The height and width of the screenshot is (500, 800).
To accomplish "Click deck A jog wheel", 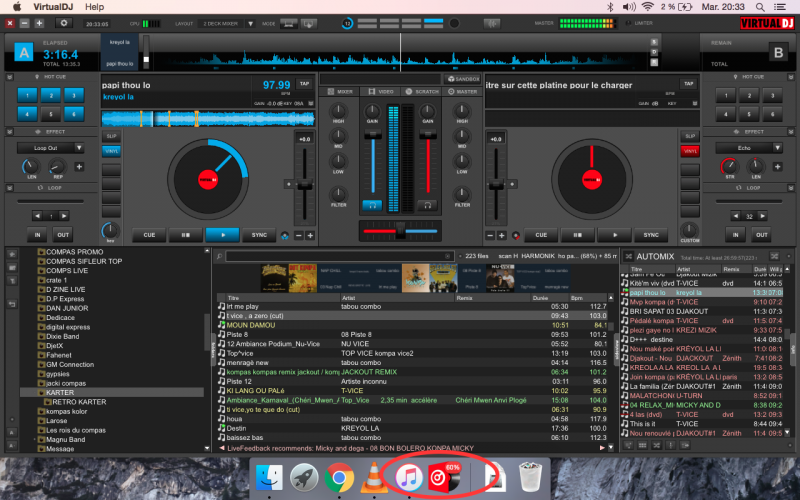I will tap(208, 180).
